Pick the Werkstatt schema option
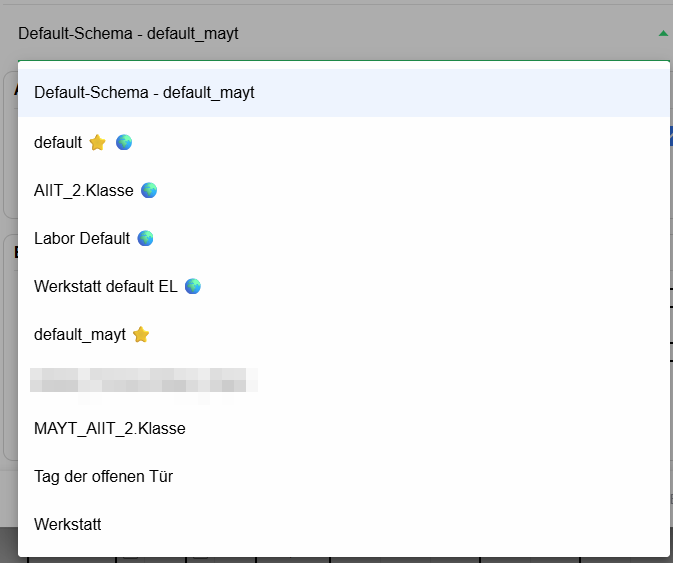 343,524
